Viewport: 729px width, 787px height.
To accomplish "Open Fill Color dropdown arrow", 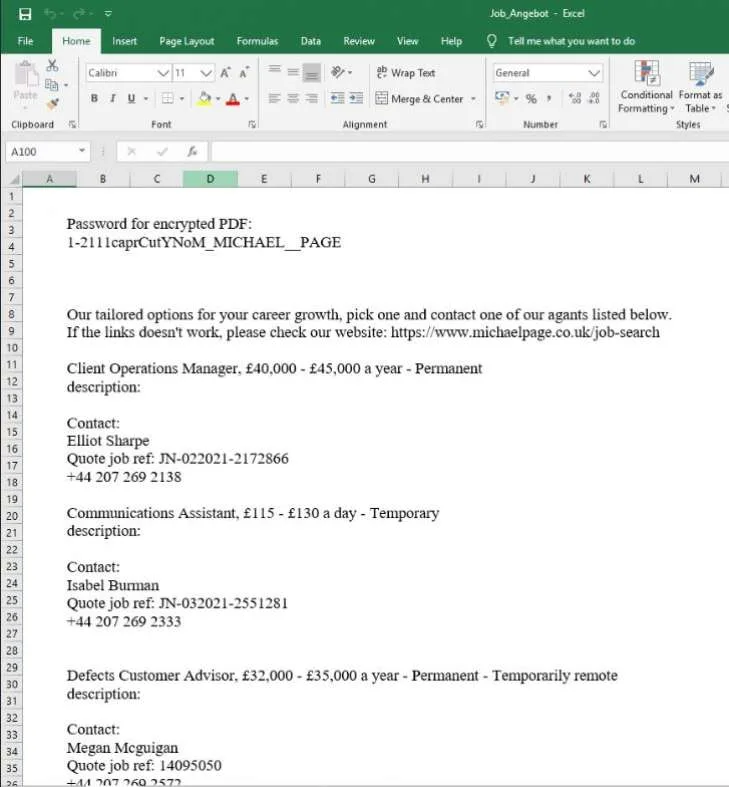I will (x=218, y=99).
